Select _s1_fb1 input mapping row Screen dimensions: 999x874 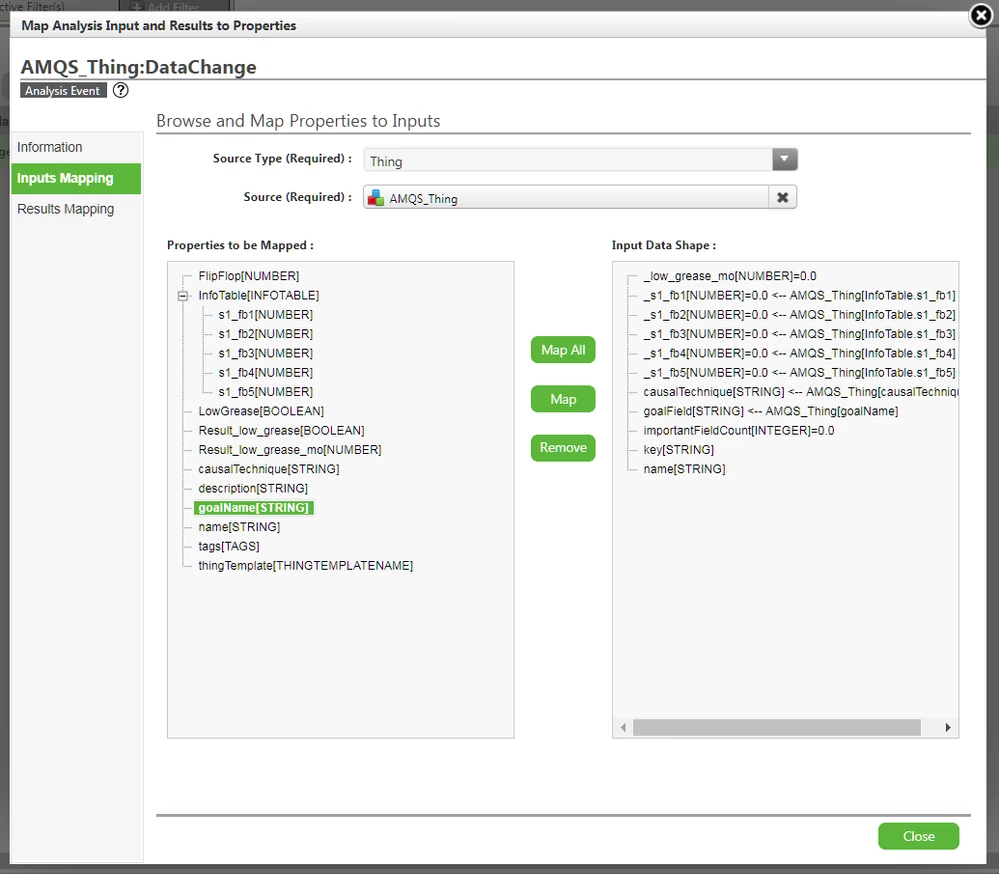tap(799, 296)
